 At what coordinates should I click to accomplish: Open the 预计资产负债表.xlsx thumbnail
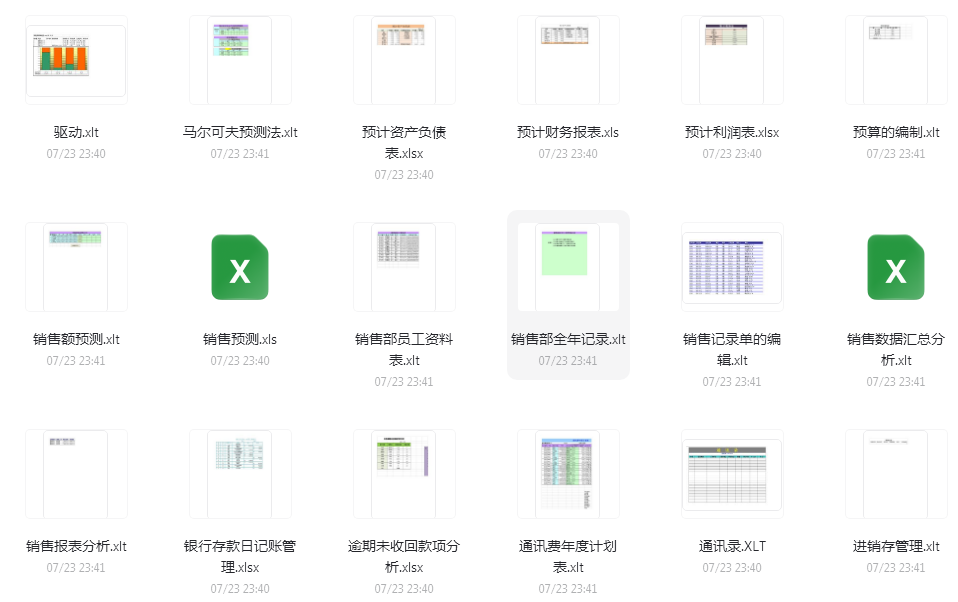click(x=403, y=60)
